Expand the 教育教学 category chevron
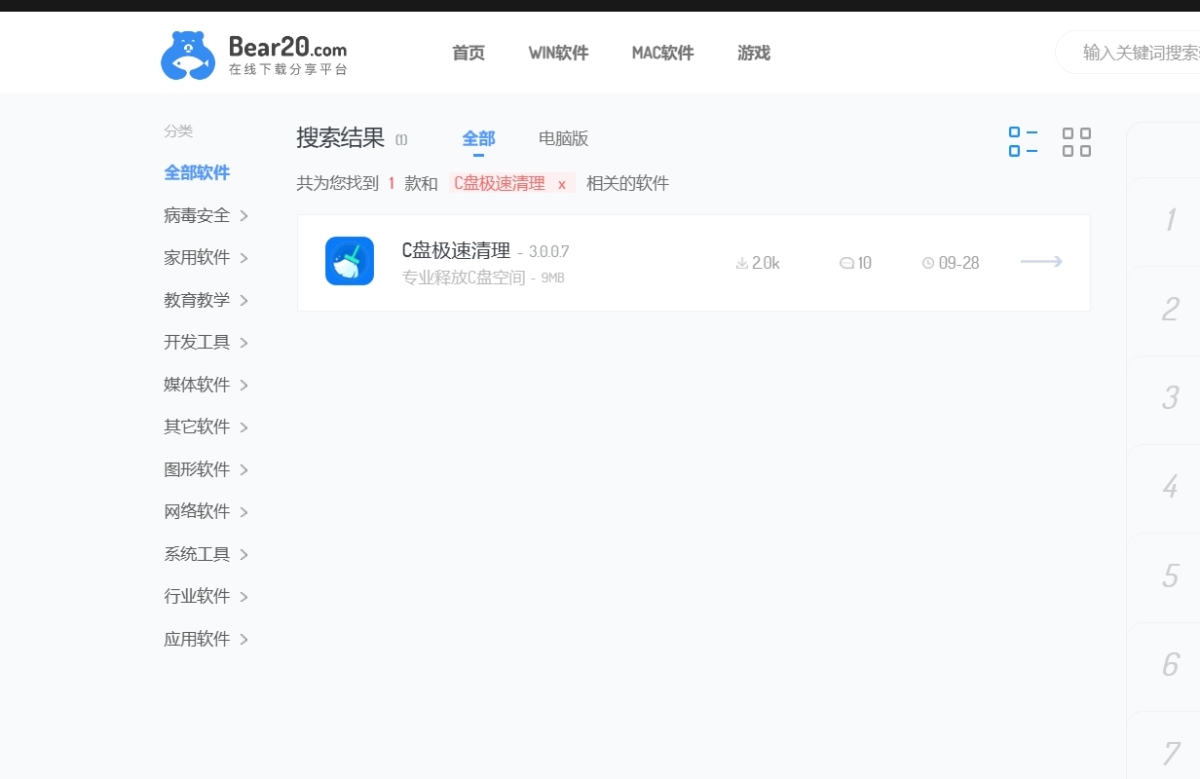 pyautogui.click(x=244, y=300)
